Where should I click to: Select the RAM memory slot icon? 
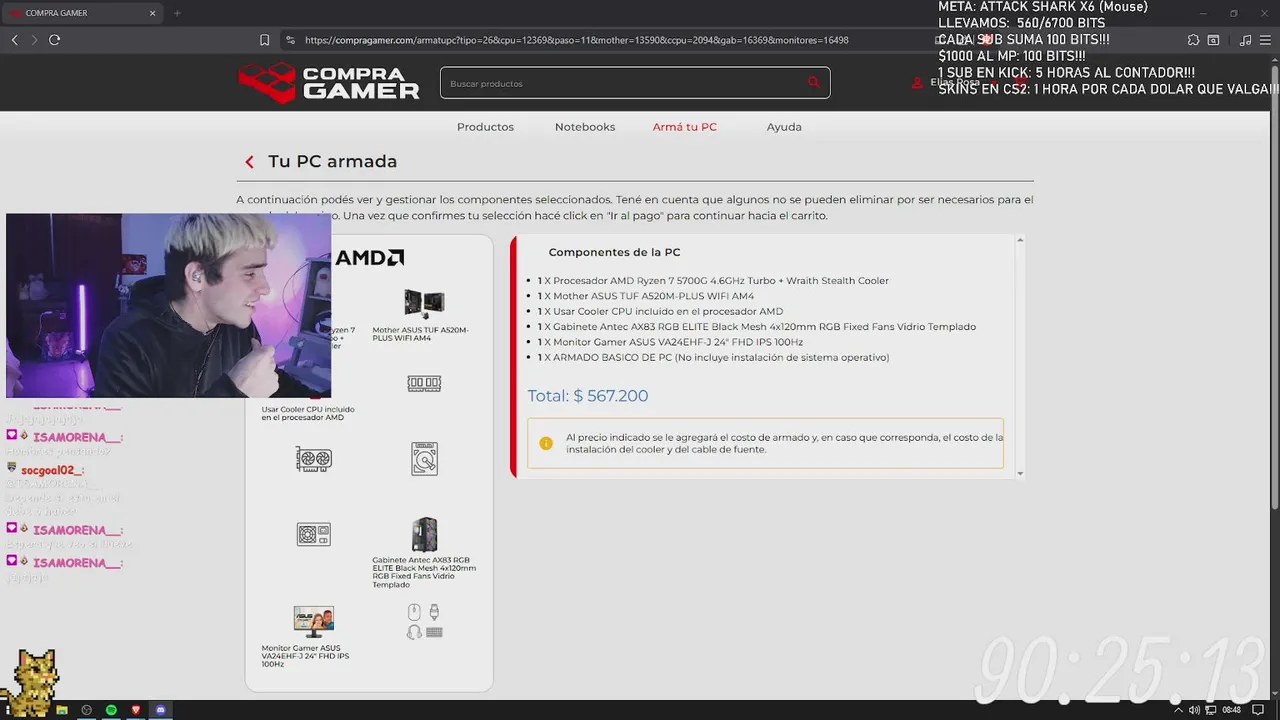(x=424, y=384)
